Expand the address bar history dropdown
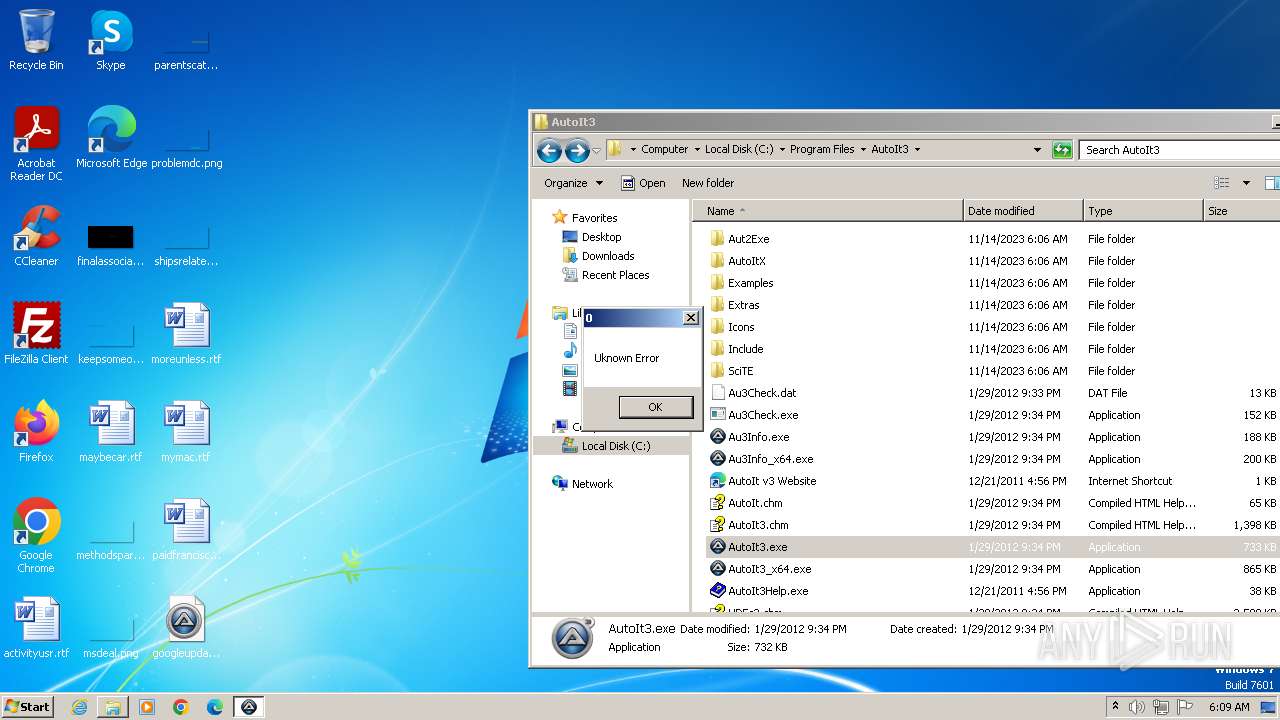Screen dimensions: 1280x720 (1037, 150)
